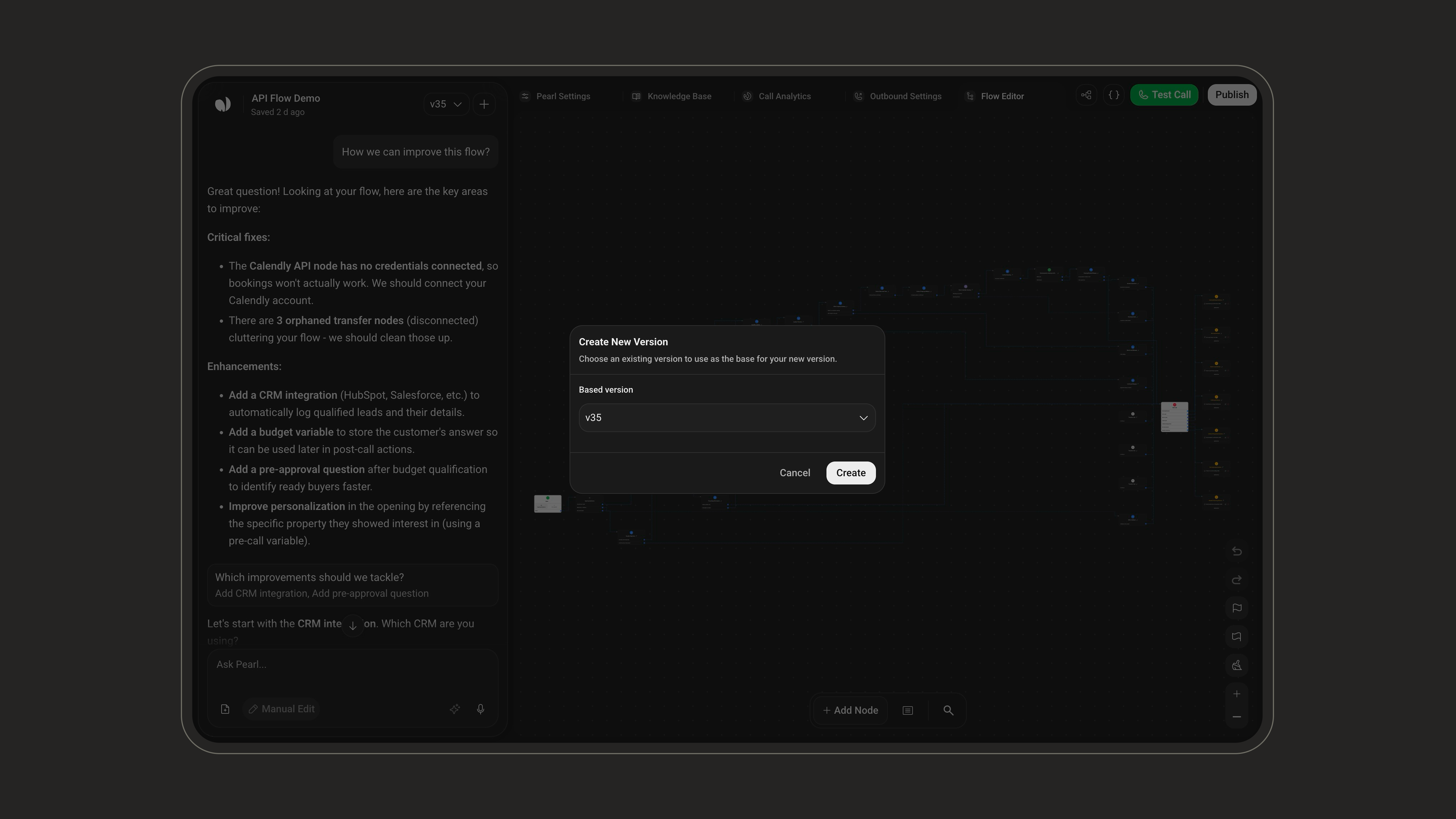This screenshot has width=1456, height=819.
Task: Select the Flow Editor tab
Action: pos(995,96)
